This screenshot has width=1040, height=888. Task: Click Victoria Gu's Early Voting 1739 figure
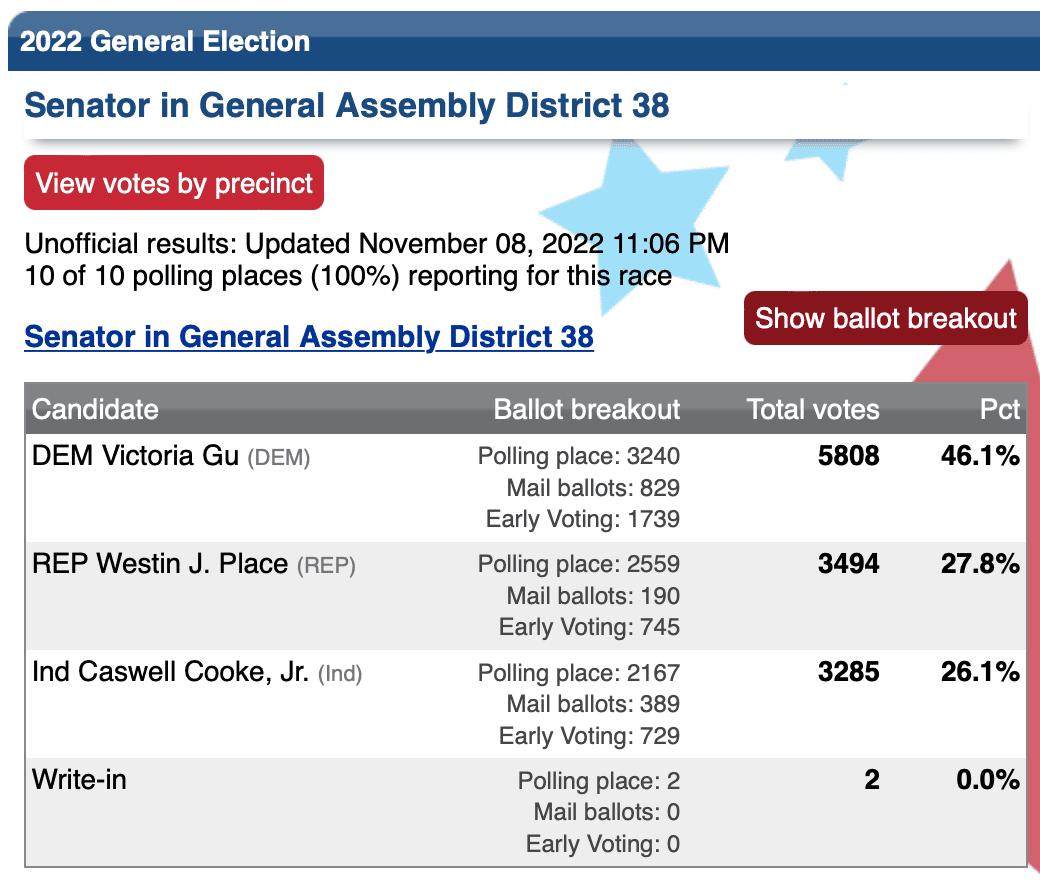pos(583,519)
